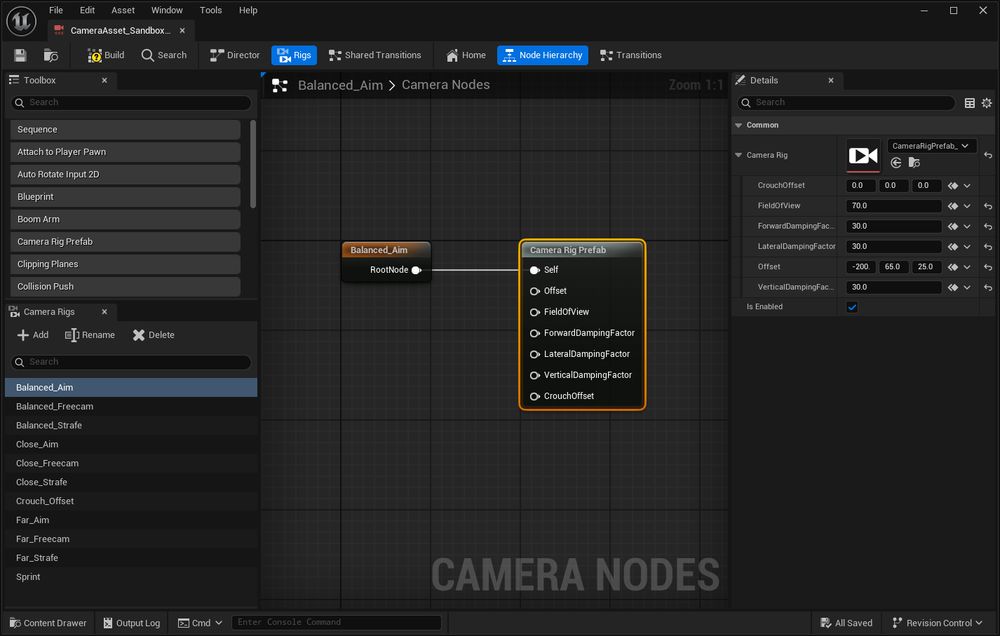Open the Offset parameter dropdown arrow
The width and height of the screenshot is (1000, 636).
click(967, 267)
